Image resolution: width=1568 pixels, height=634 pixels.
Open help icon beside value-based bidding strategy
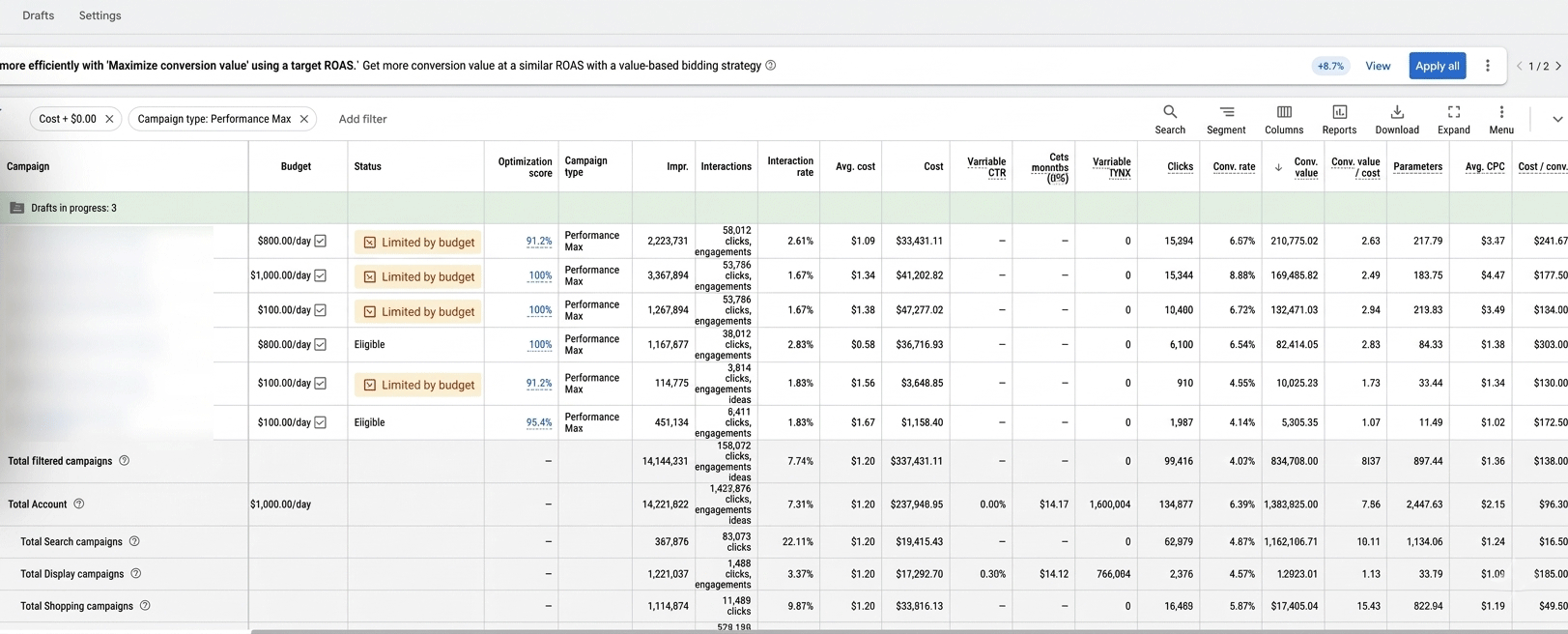point(771,66)
